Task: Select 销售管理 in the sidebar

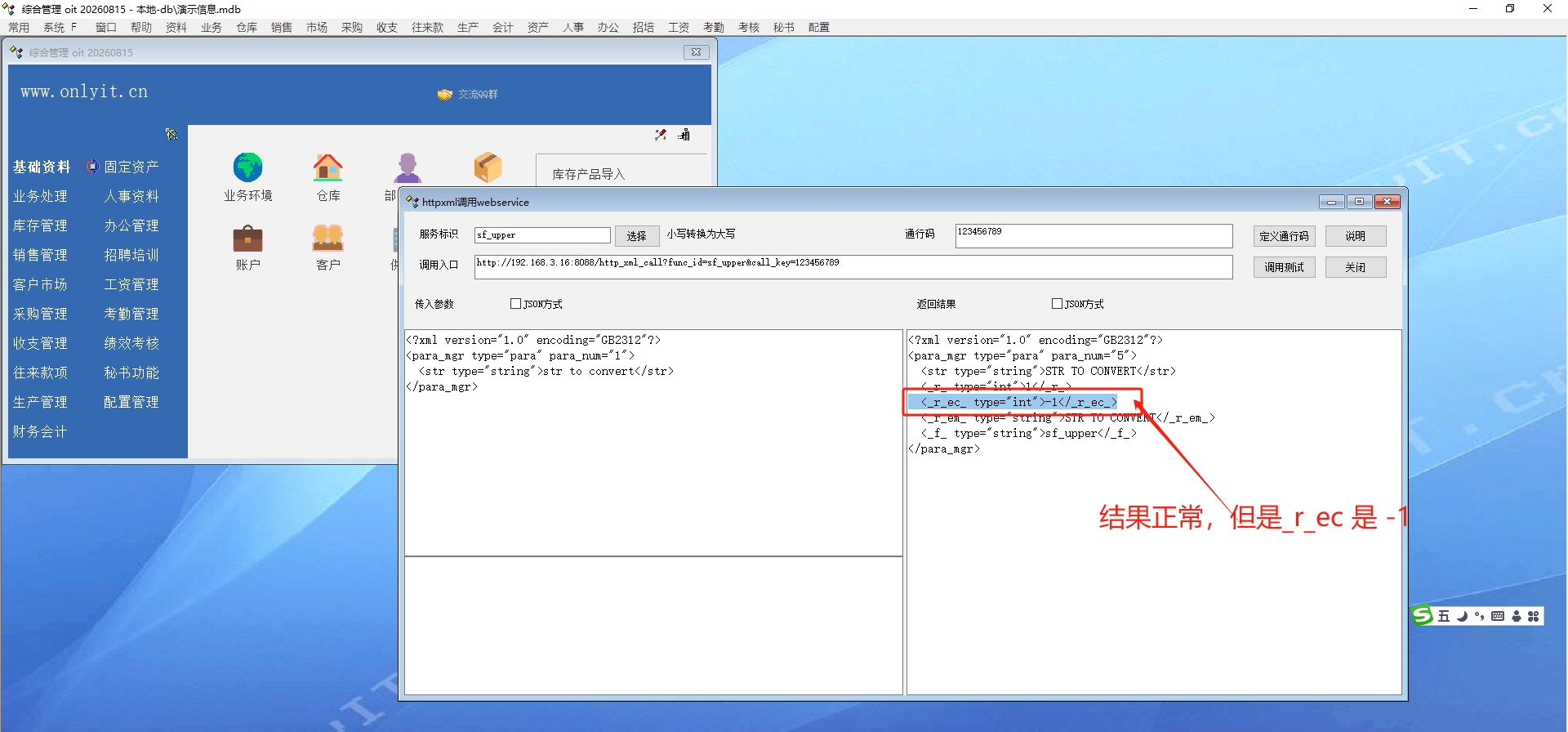Action: point(40,255)
